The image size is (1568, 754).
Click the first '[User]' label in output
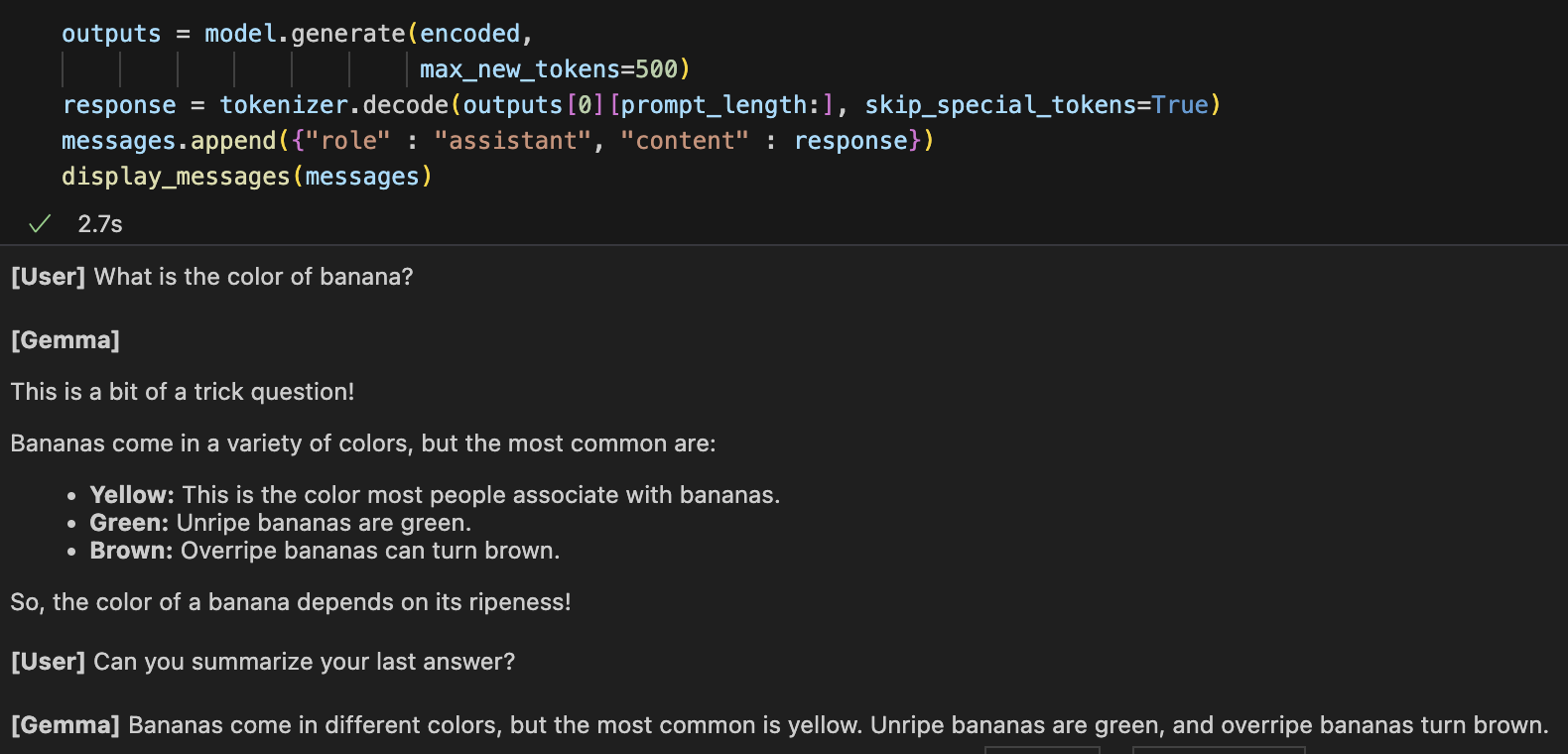[48, 277]
